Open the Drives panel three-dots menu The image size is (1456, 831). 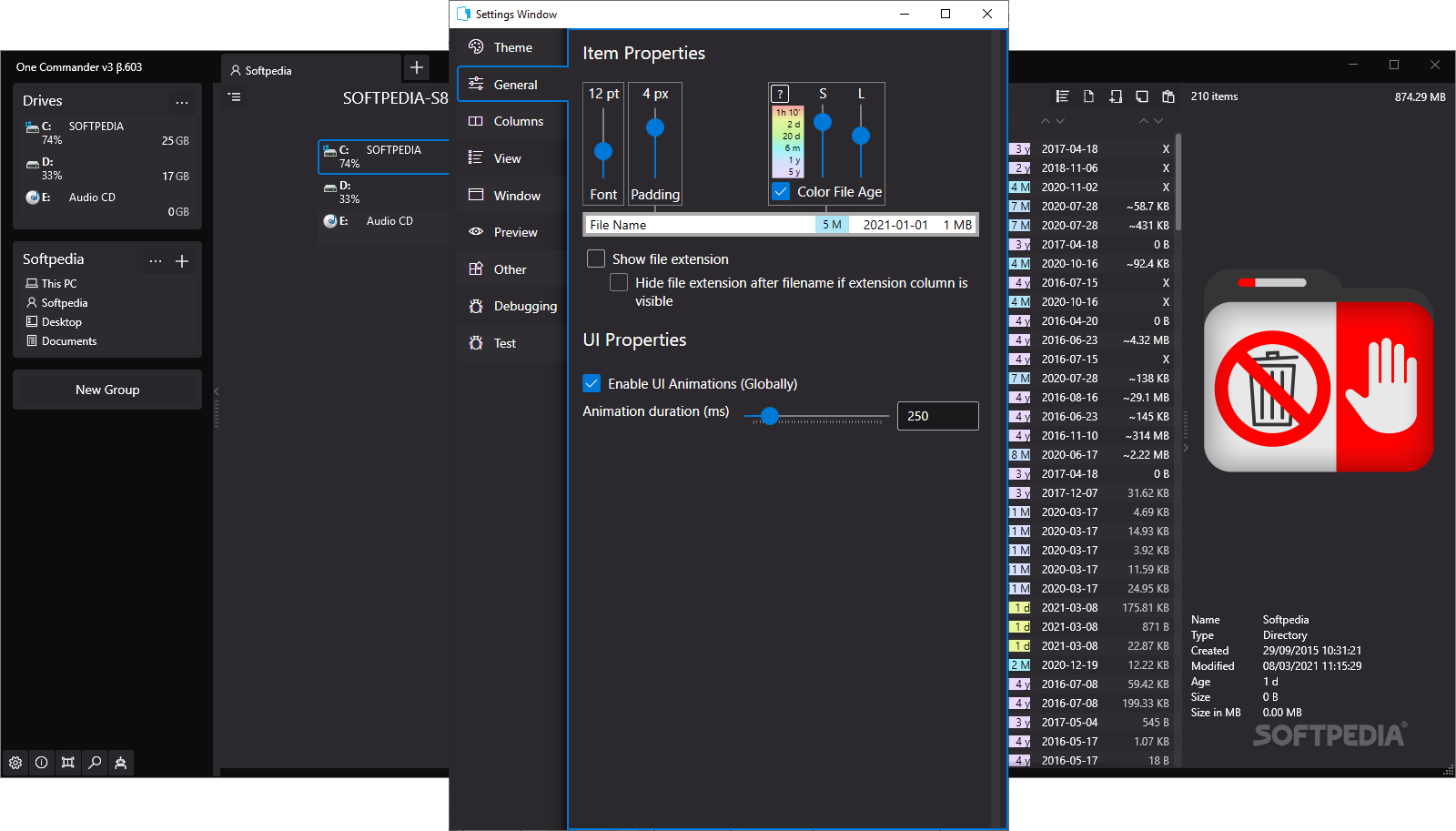[182, 102]
